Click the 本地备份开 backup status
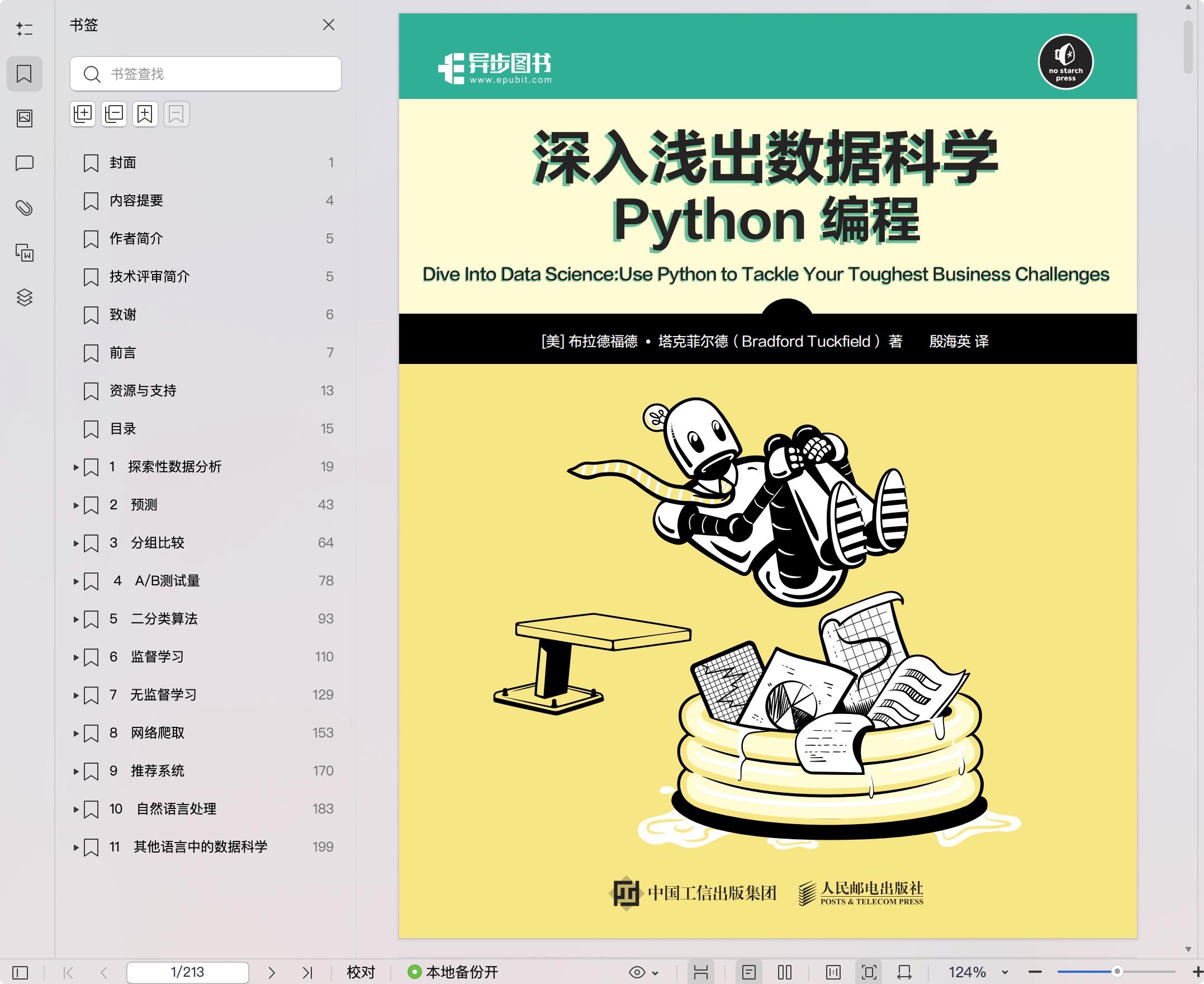This screenshot has height=984, width=1204. 453,973
